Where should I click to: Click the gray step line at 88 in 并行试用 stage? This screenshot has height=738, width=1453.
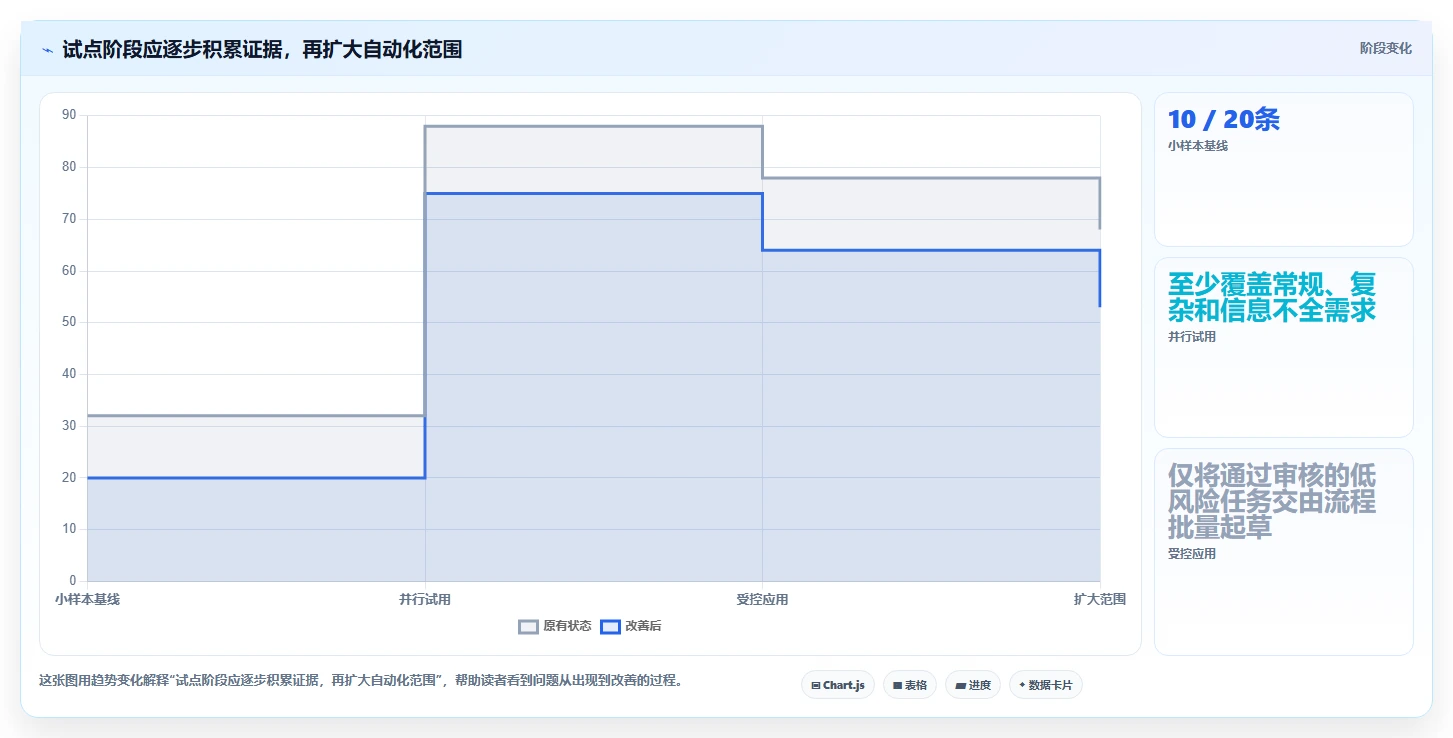pos(594,126)
